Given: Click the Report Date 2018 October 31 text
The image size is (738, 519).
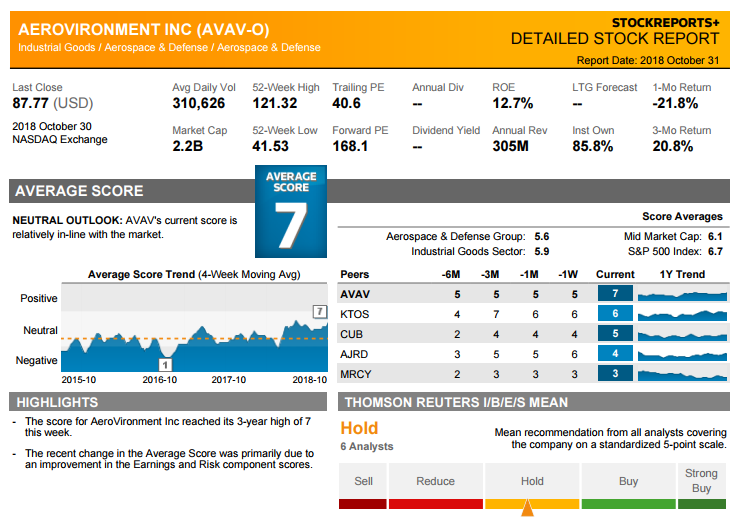Looking at the screenshot, I should (x=648, y=60).
